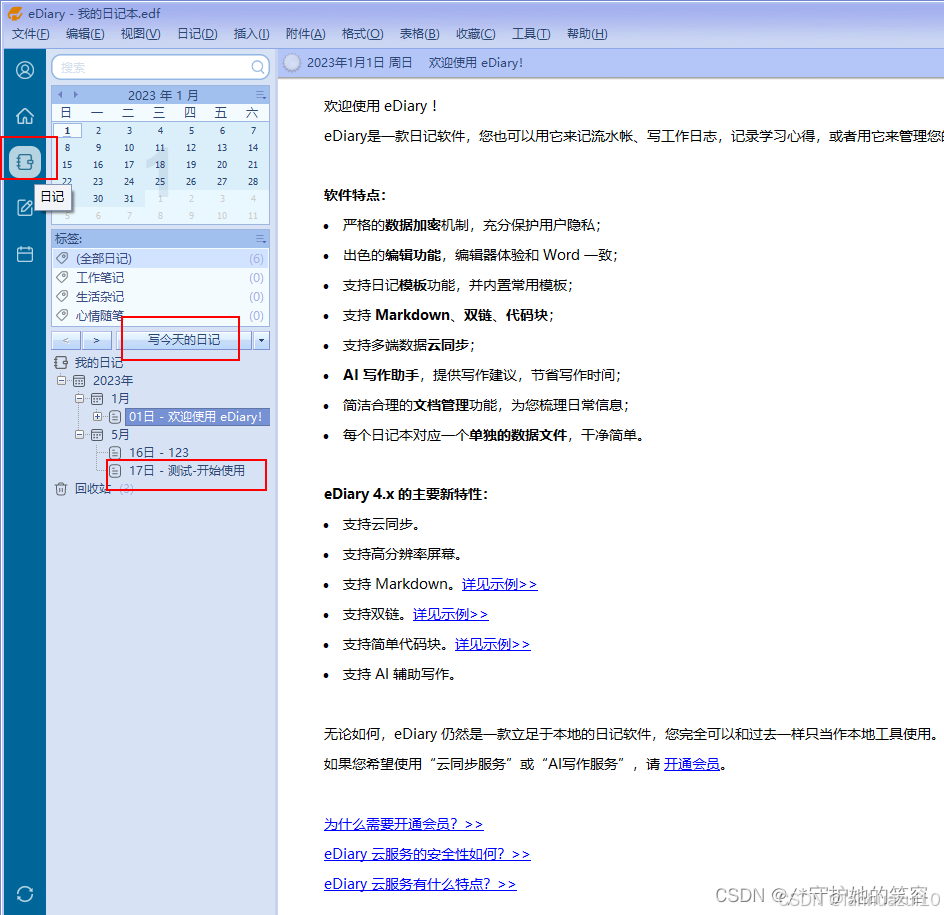Open the calendar panel options menu icon
The image size is (944, 915).
point(260,95)
